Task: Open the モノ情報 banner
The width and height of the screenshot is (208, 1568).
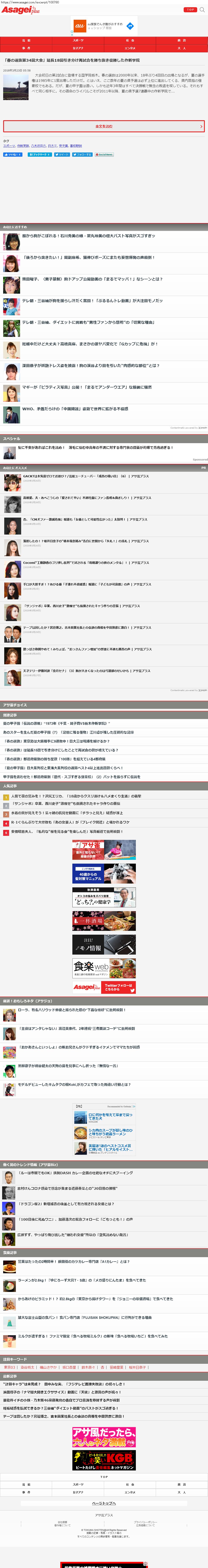Action: point(104,945)
